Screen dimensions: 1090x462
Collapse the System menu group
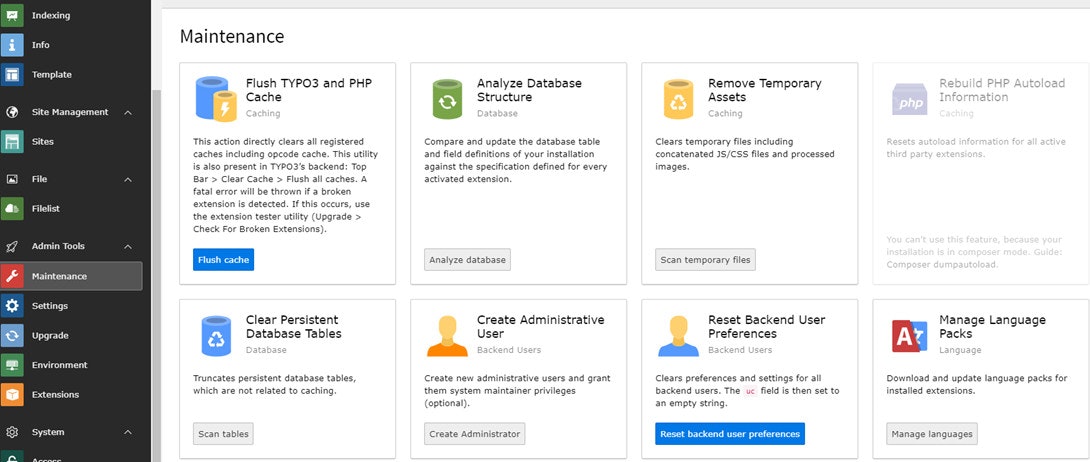point(128,432)
